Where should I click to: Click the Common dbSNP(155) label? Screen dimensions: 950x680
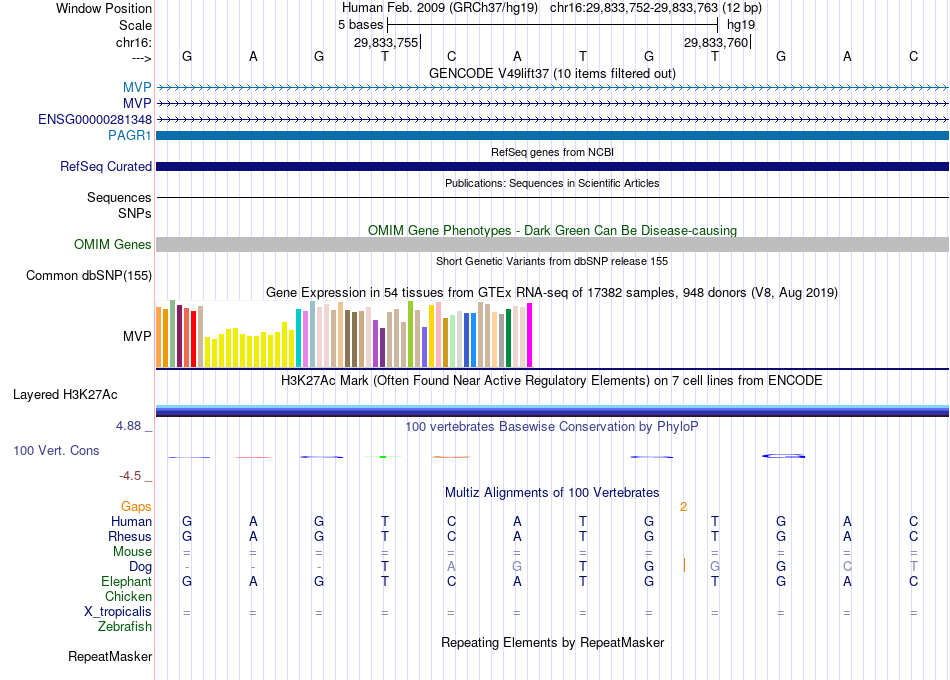(89, 275)
